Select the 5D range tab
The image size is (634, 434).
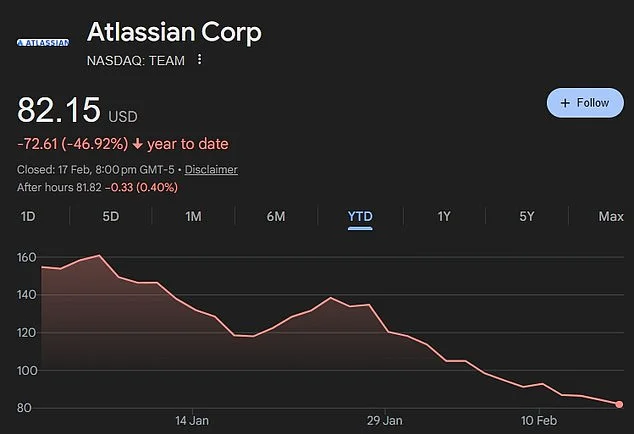(x=111, y=216)
